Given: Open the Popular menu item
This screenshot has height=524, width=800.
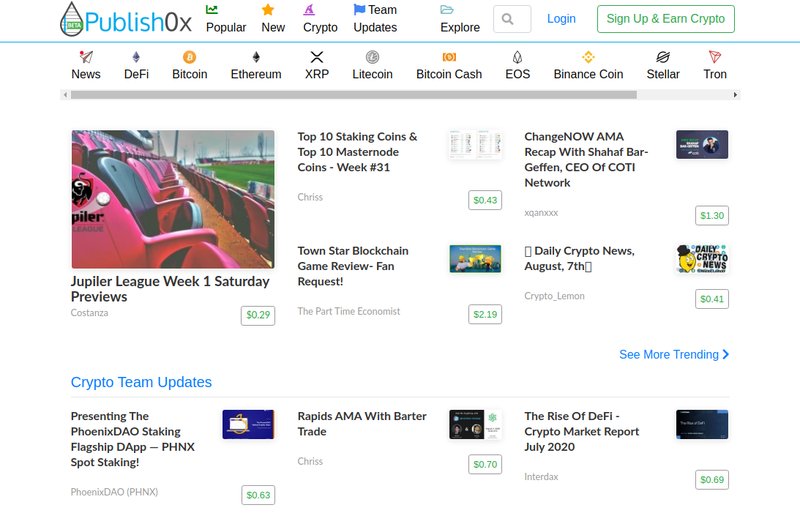Looking at the screenshot, I should point(226,28).
